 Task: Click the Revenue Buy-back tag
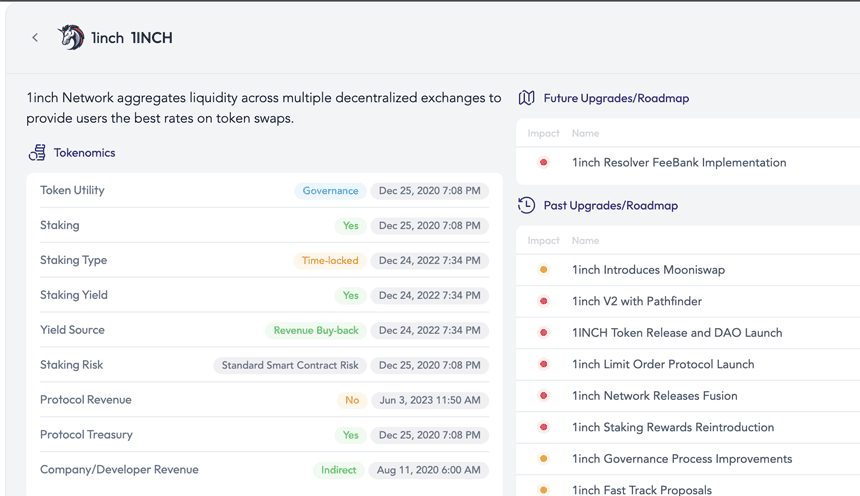316,330
